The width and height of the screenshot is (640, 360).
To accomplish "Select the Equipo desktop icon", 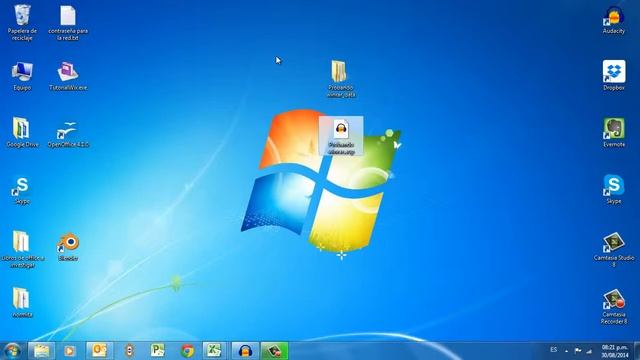I will (x=22, y=76).
